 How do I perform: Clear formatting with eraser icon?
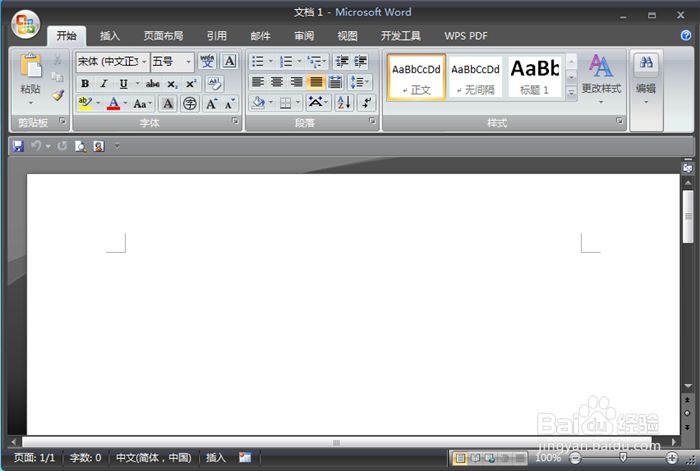[215, 83]
